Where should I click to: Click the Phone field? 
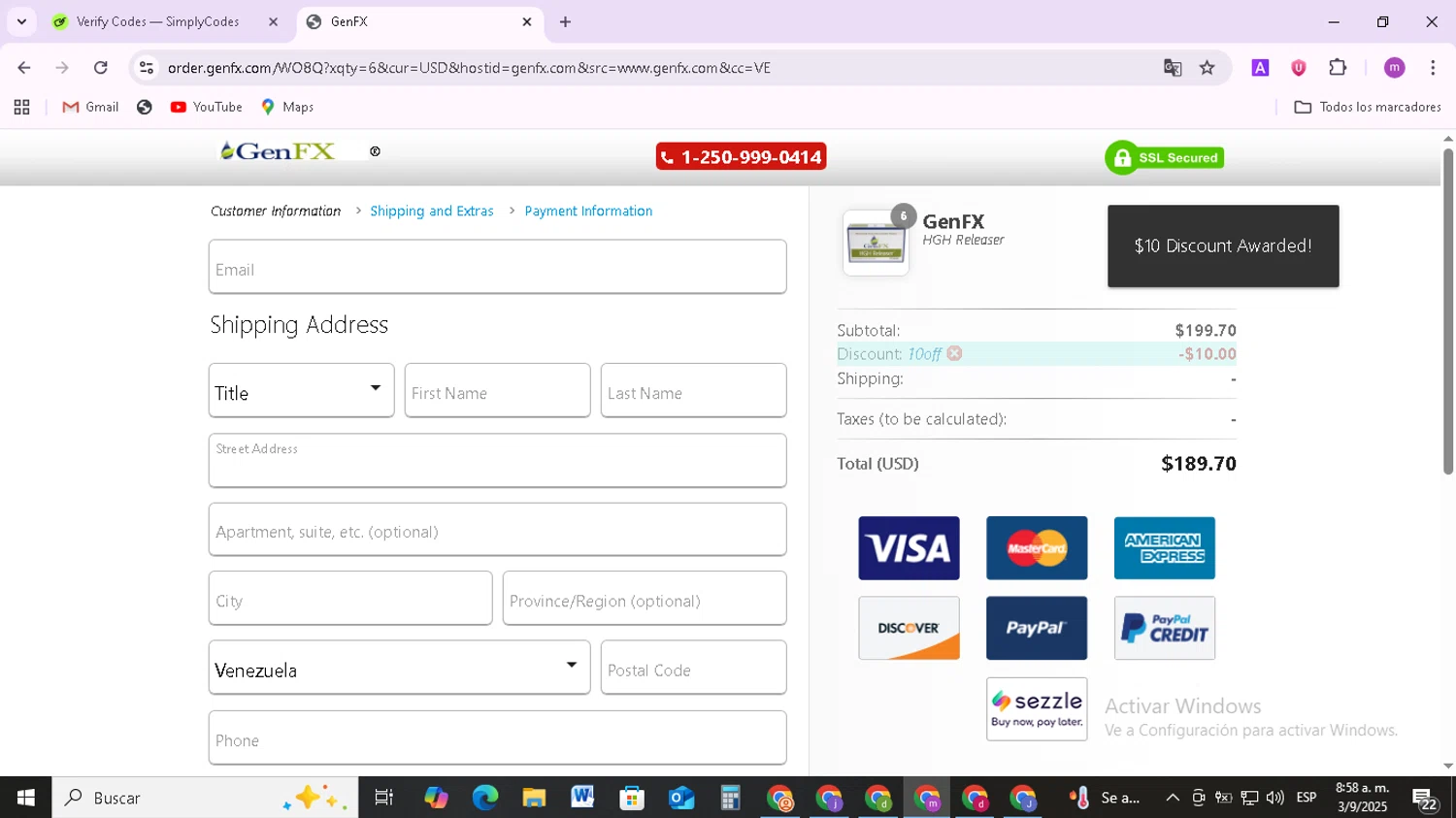(497, 737)
